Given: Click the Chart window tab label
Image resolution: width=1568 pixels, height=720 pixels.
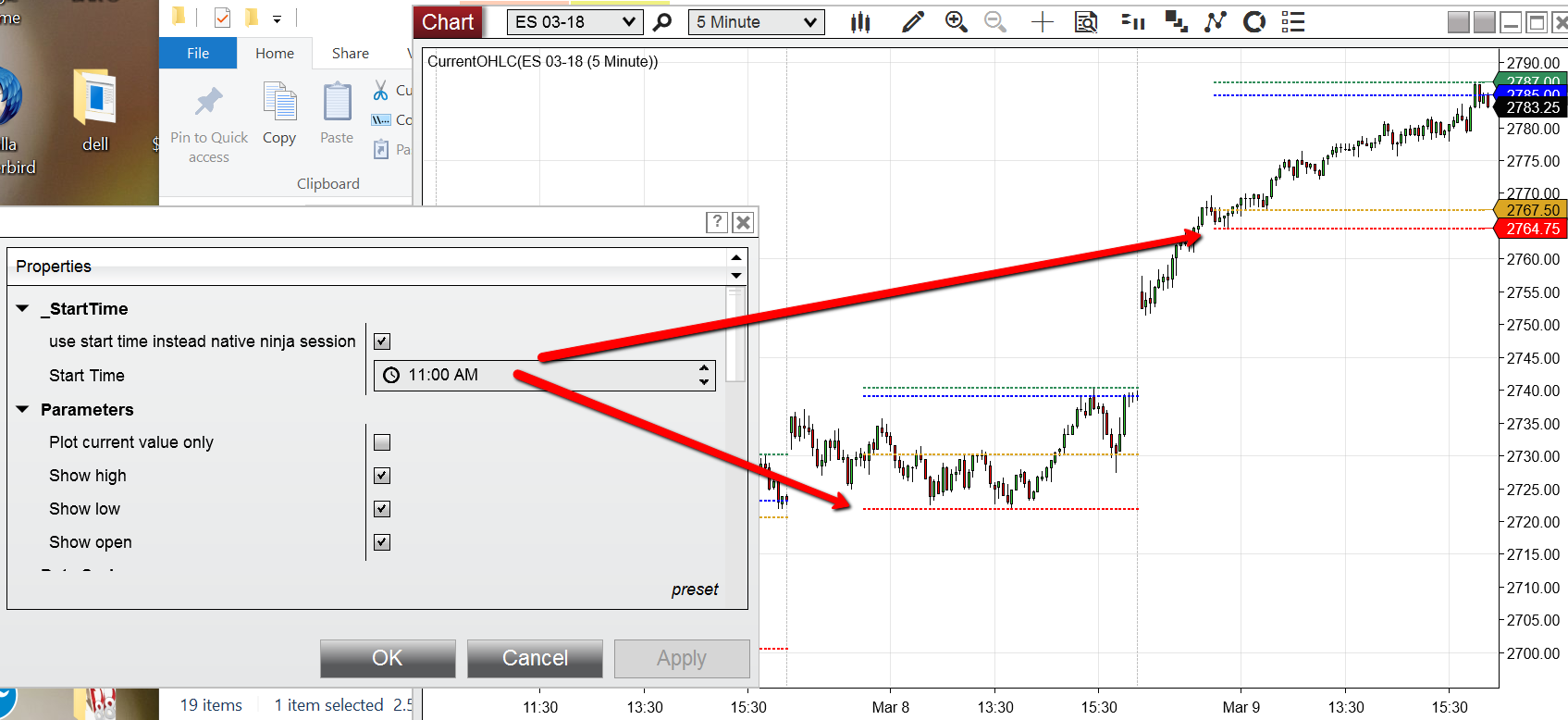Looking at the screenshot, I should click(x=448, y=22).
